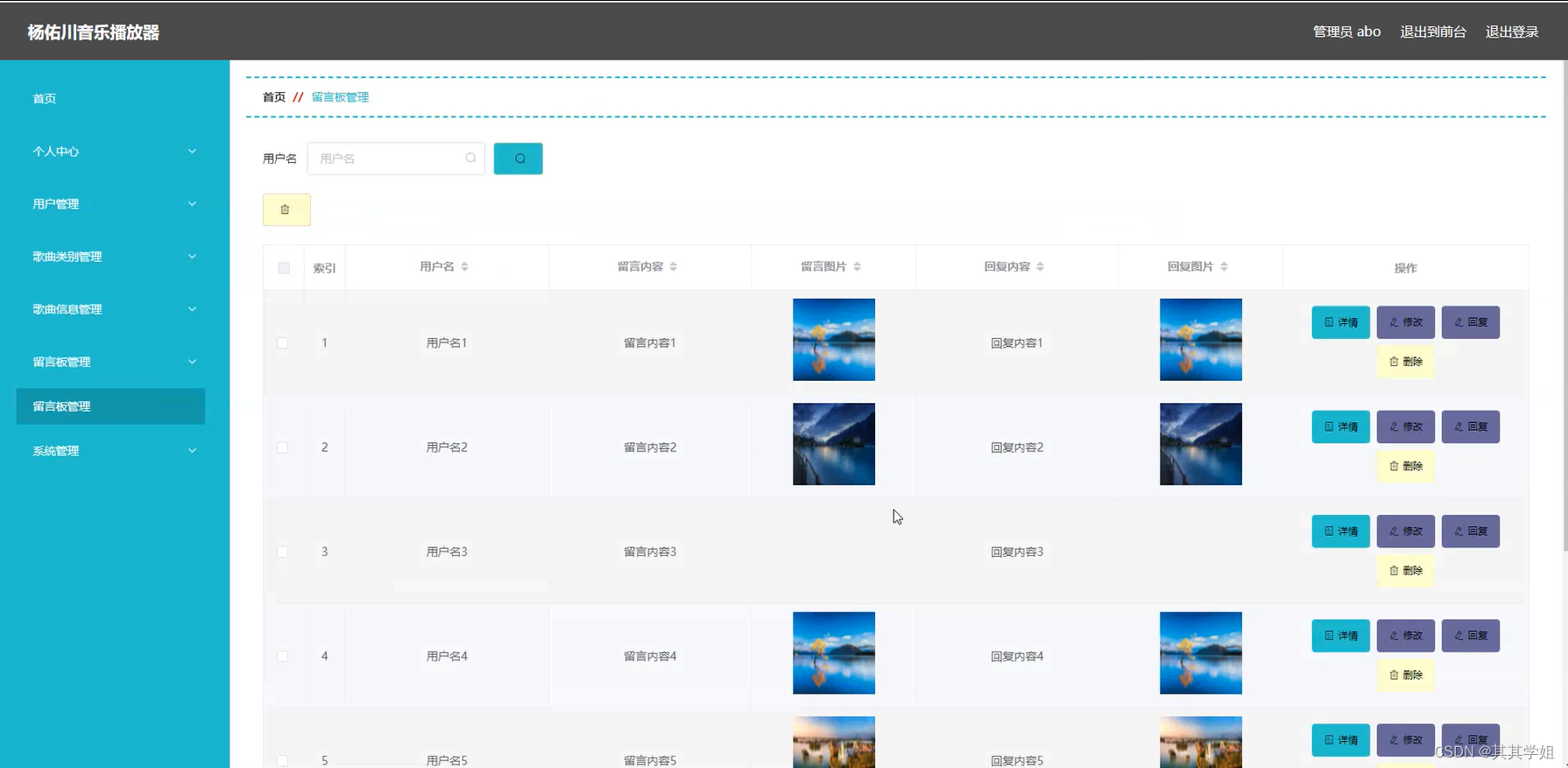
Task: Click 修改 for row 用户名4
Action: 1406,635
